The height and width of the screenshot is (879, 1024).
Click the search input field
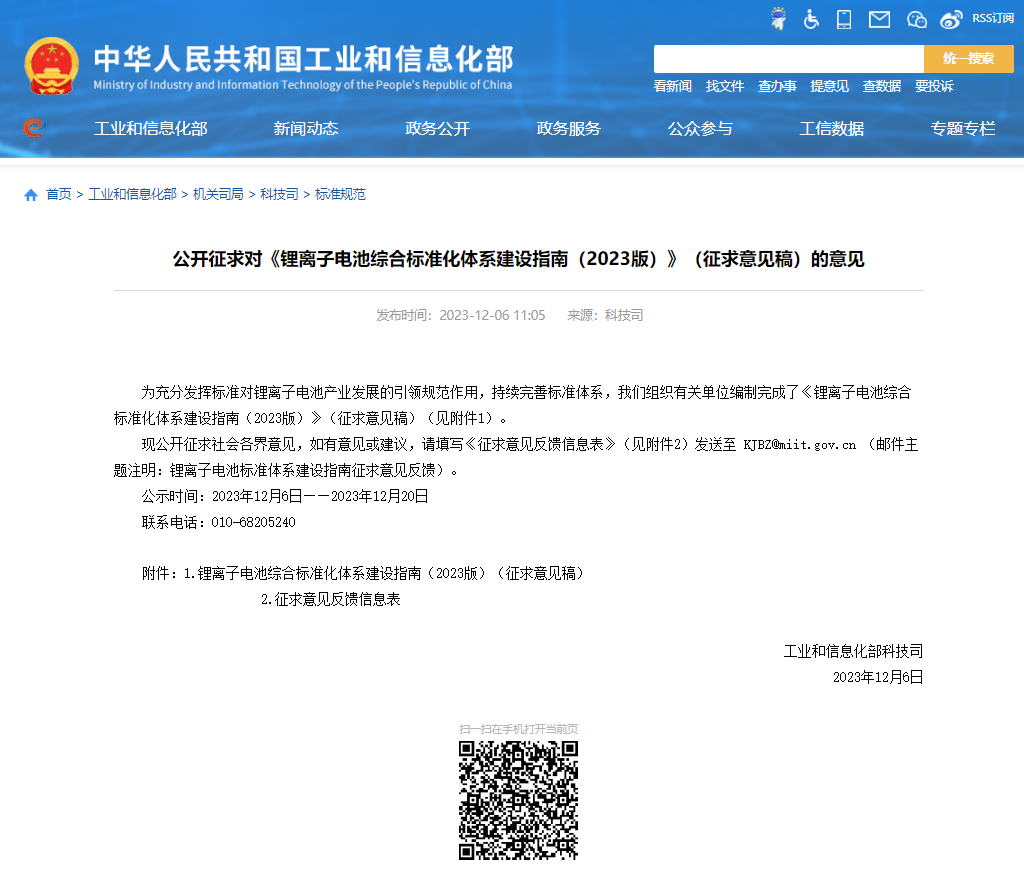coord(788,59)
